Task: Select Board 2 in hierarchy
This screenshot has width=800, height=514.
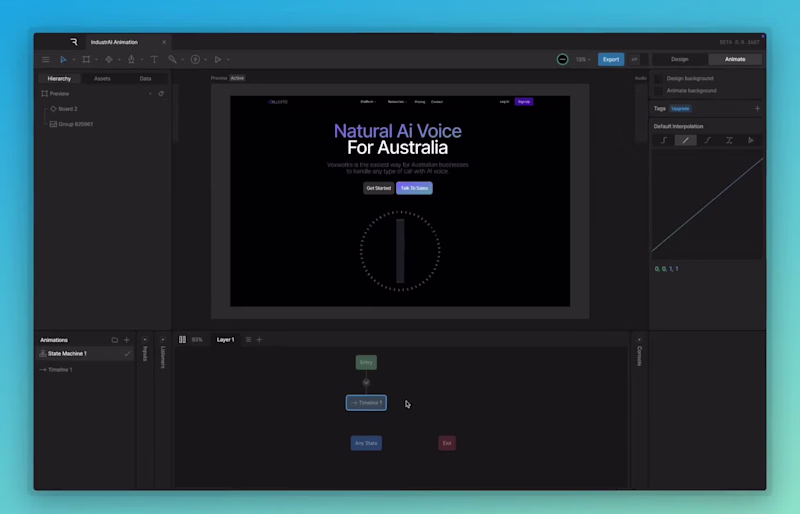Action: point(68,109)
